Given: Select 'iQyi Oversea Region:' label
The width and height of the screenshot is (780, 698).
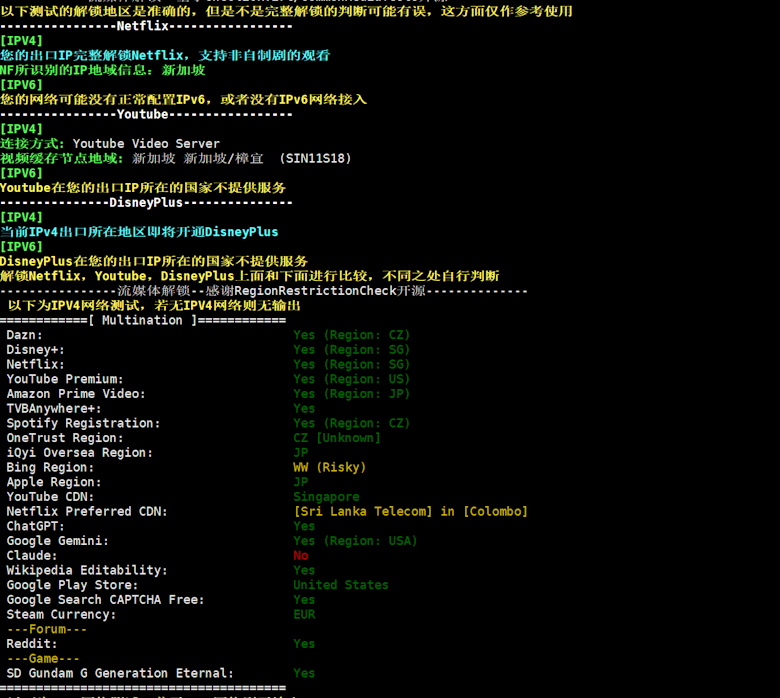Looking at the screenshot, I should [x=80, y=453].
